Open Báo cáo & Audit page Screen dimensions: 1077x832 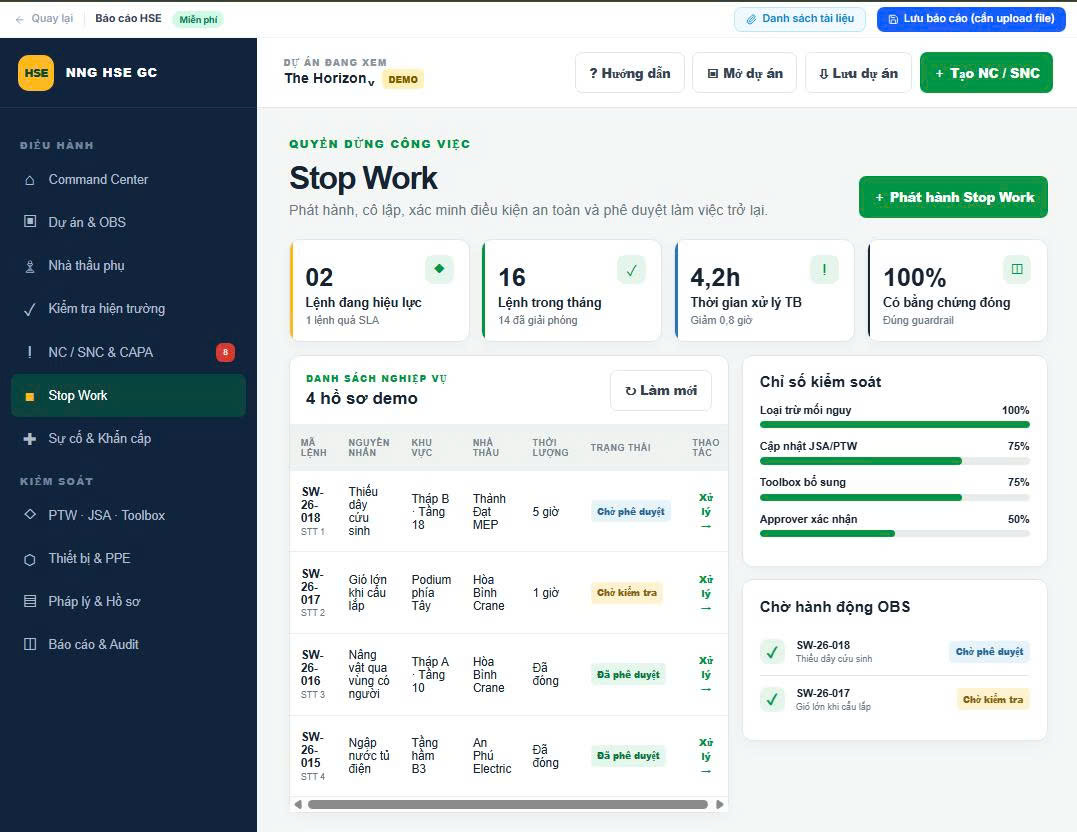128,644
